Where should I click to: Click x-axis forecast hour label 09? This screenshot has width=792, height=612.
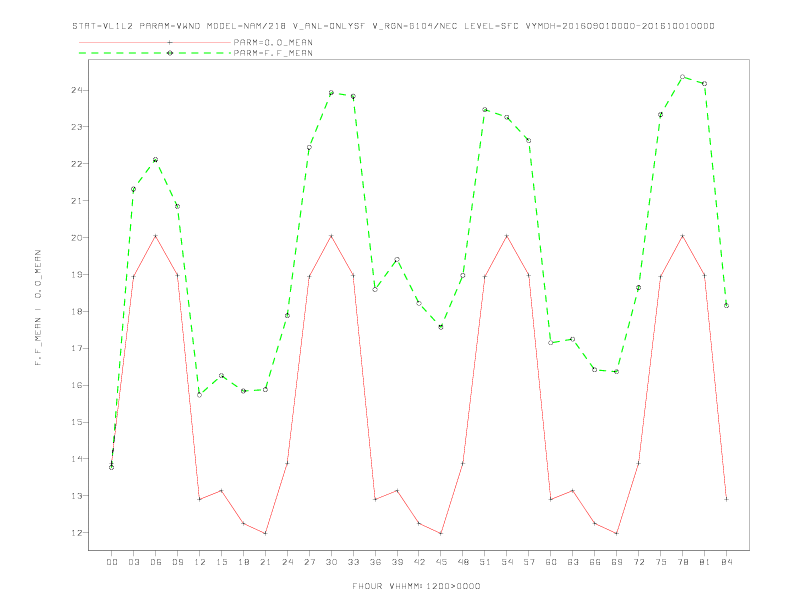pos(177,562)
